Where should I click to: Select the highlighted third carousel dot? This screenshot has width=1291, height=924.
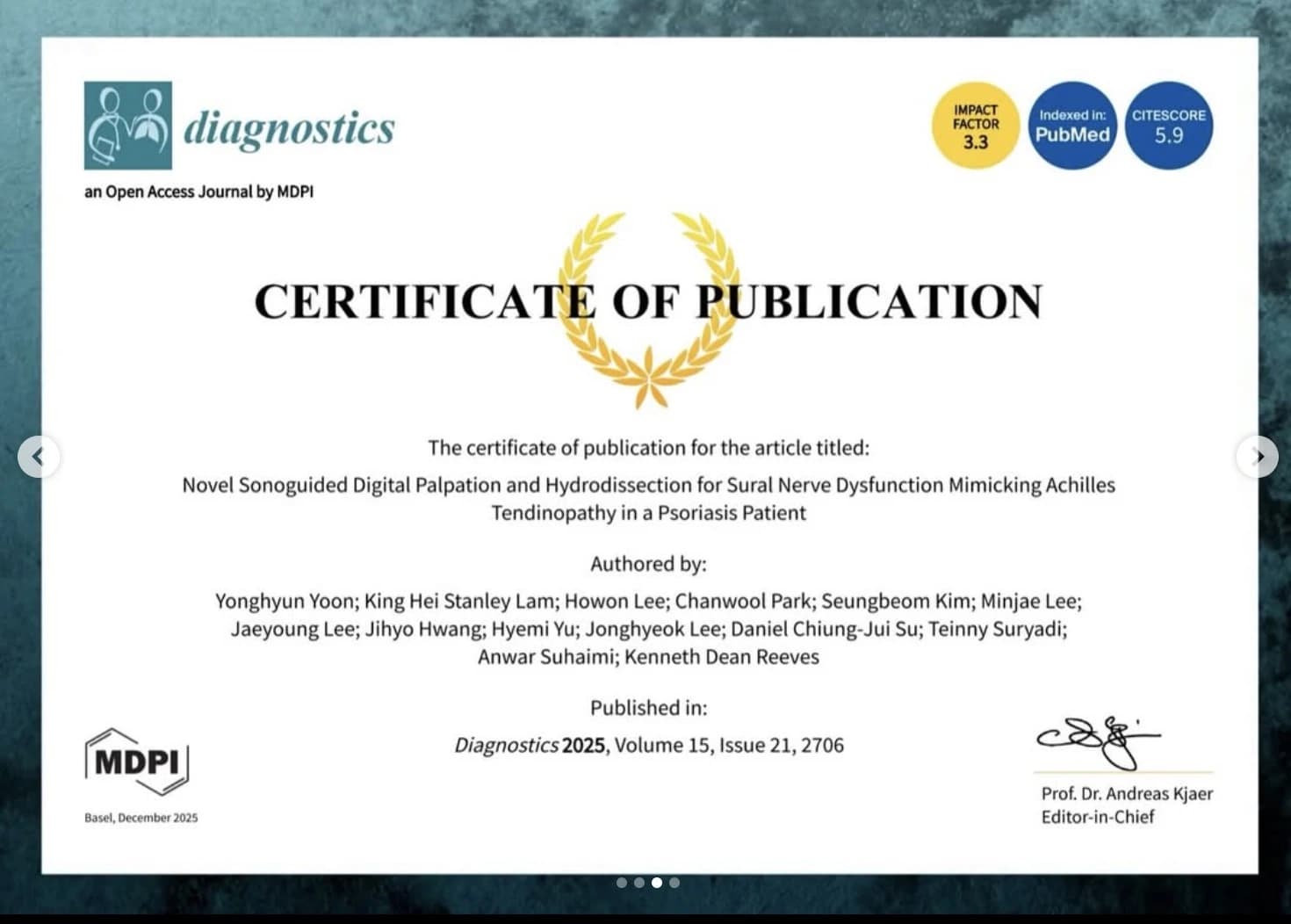click(657, 883)
